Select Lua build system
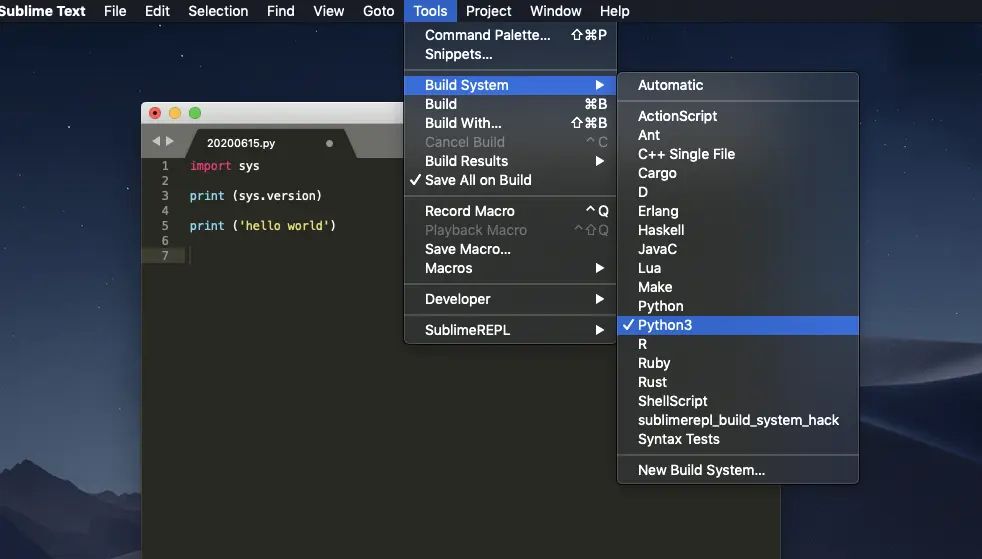The width and height of the screenshot is (982, 559). pos(738,268)
